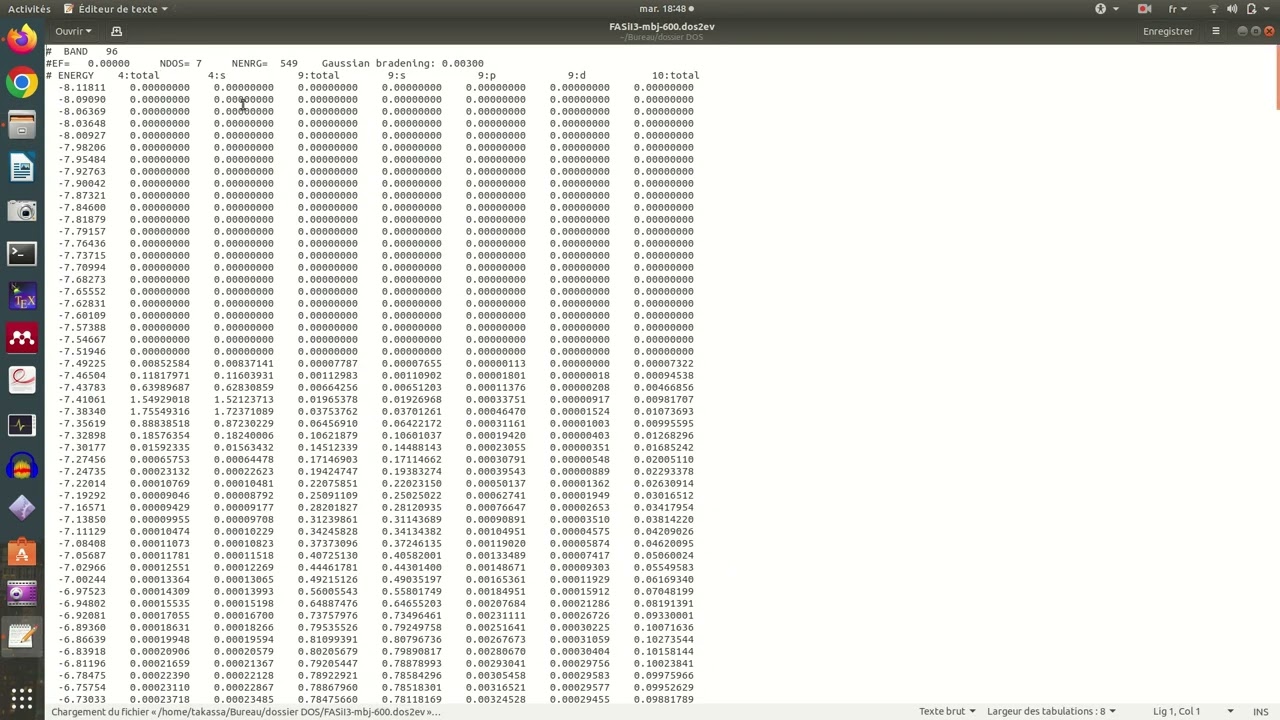Image resolution: width=1280 pixels, height=720 pixels.
Task: Click the FASiI3-mbj-600.dos2ev window title
Action: pos(661,26)
